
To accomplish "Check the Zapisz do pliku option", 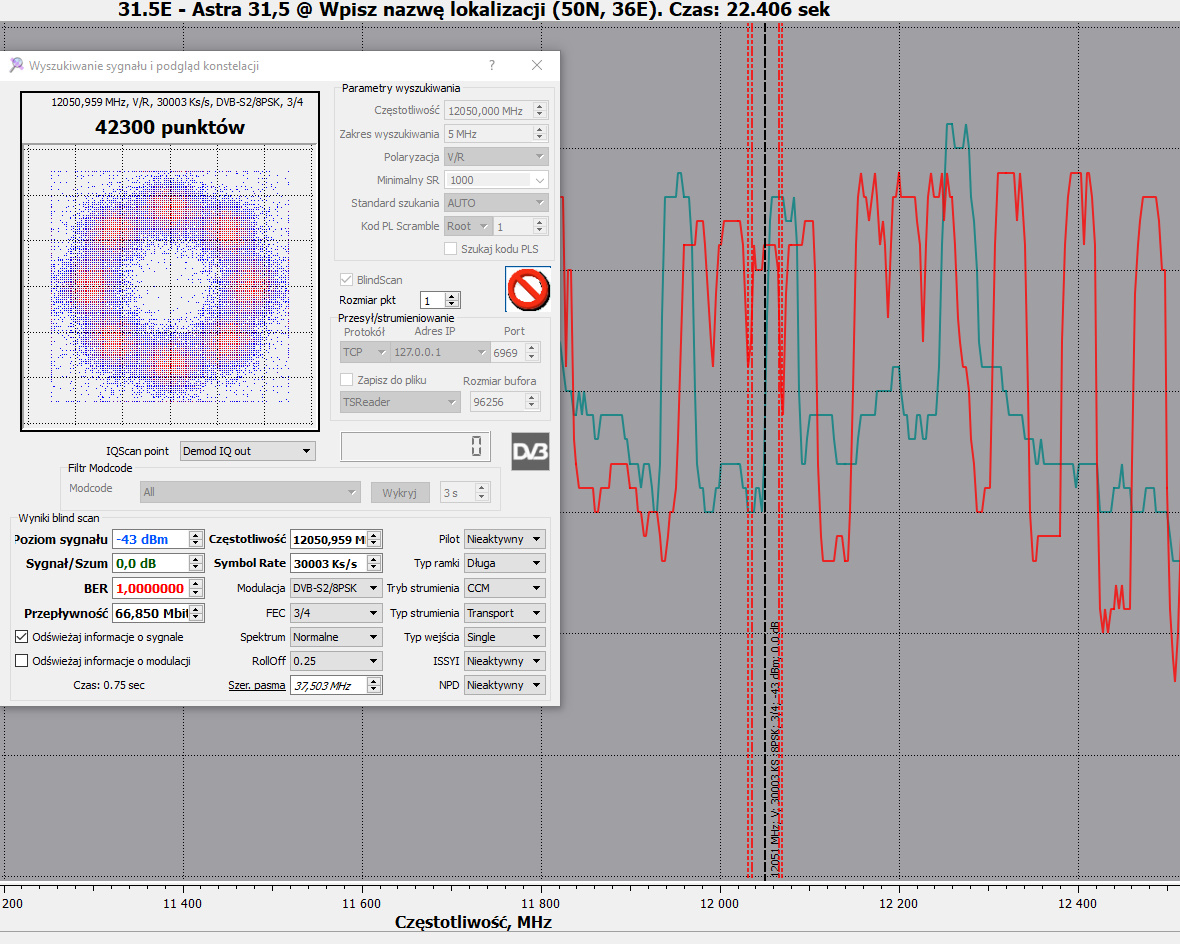I will [347, 379].
